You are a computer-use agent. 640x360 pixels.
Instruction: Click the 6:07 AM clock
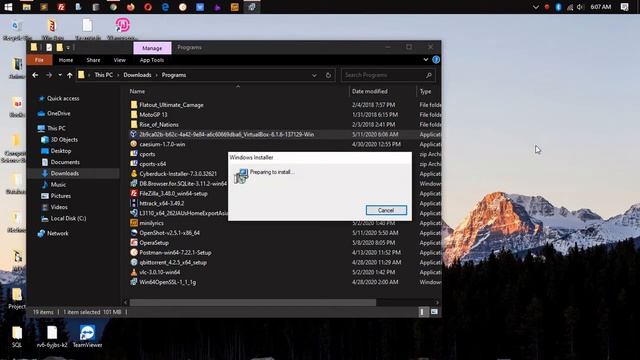point(601,7)
